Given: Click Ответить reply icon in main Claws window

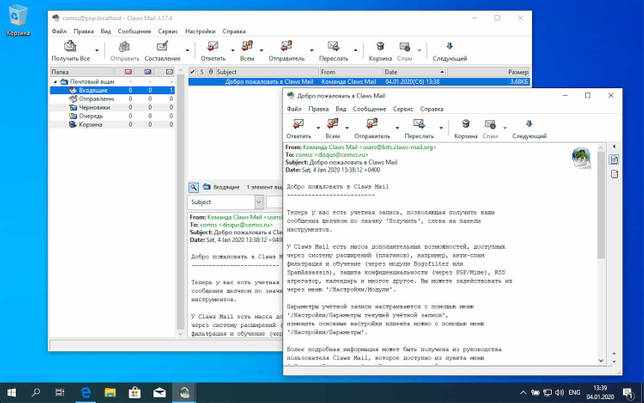Looking at the screenshot, I should pos(213,46).
